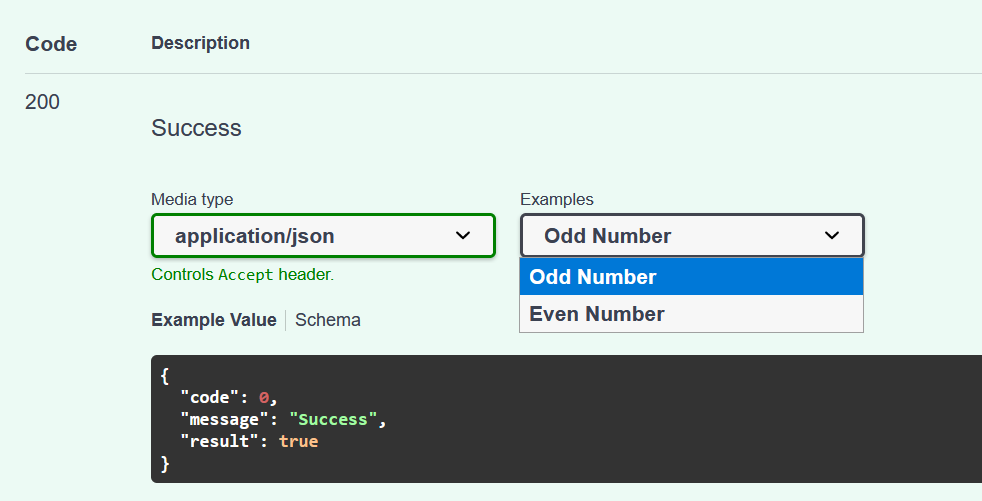Switch to the Schema tab
Image resolution: width=982 pixels, height=501 pixels.
tap(328, 320)
